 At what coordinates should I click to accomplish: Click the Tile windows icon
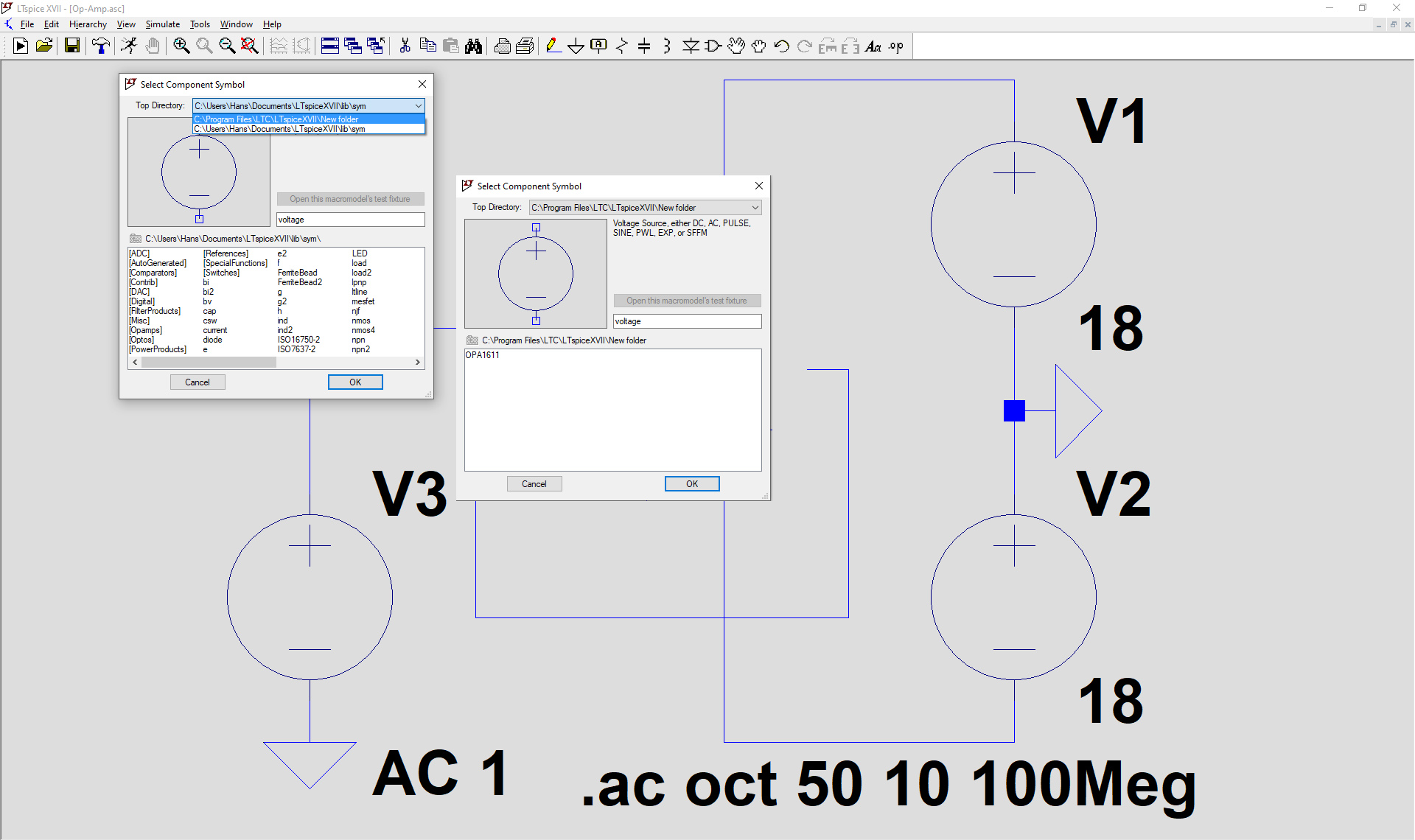coord(330,46)
